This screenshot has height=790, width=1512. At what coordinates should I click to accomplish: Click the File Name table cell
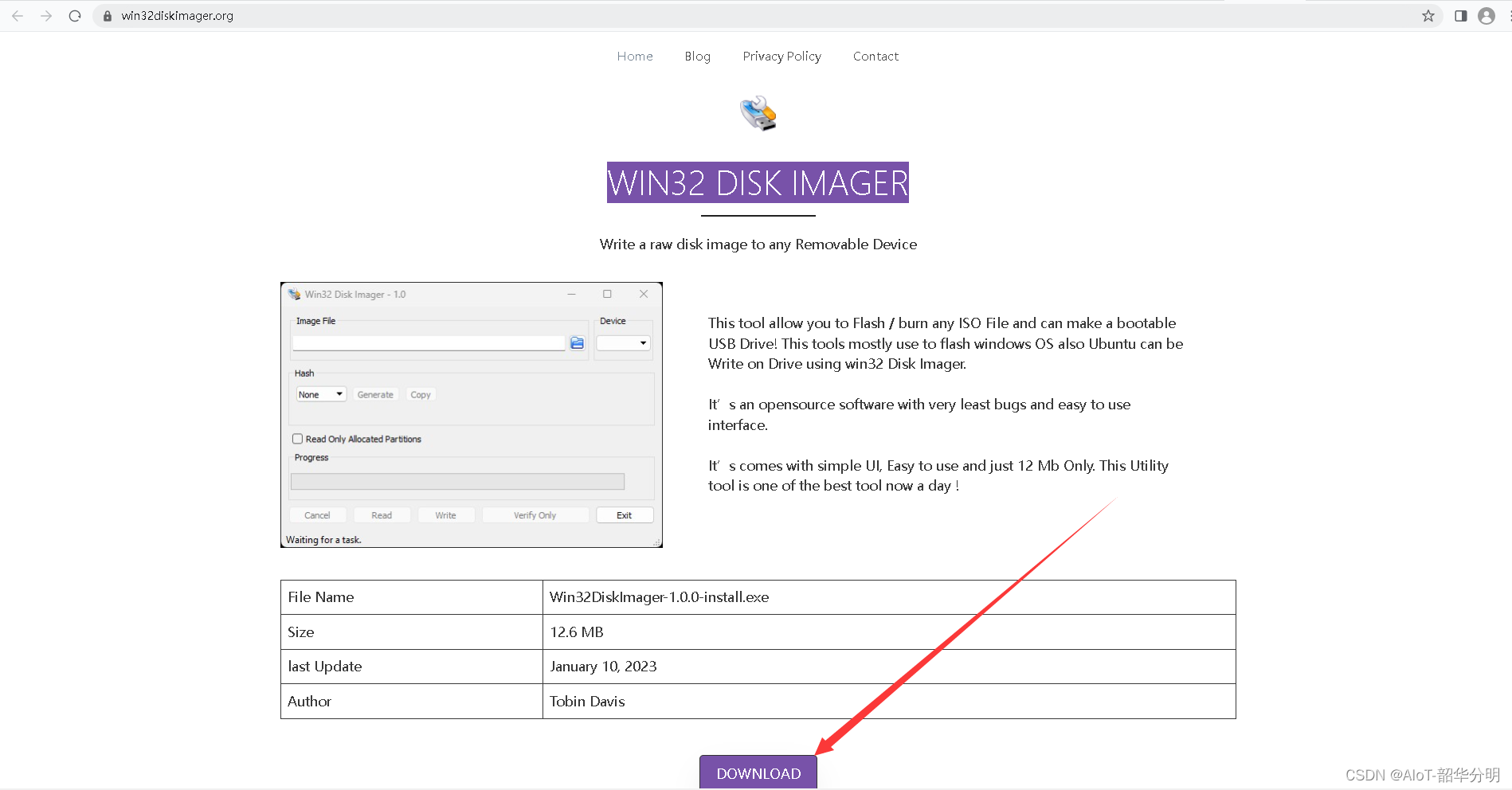pos(412,597)
